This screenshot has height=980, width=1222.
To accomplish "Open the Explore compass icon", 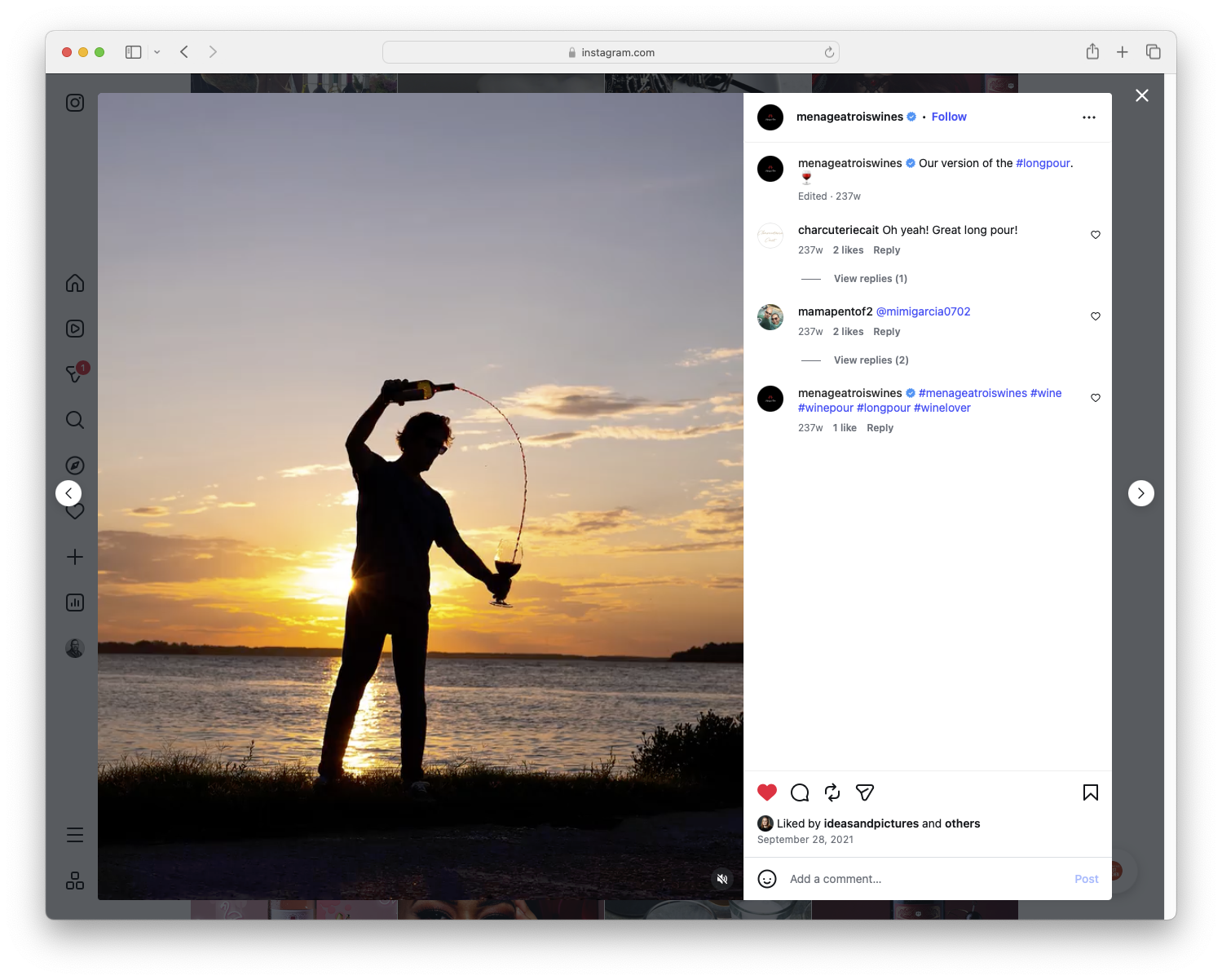I will (74, 465).
